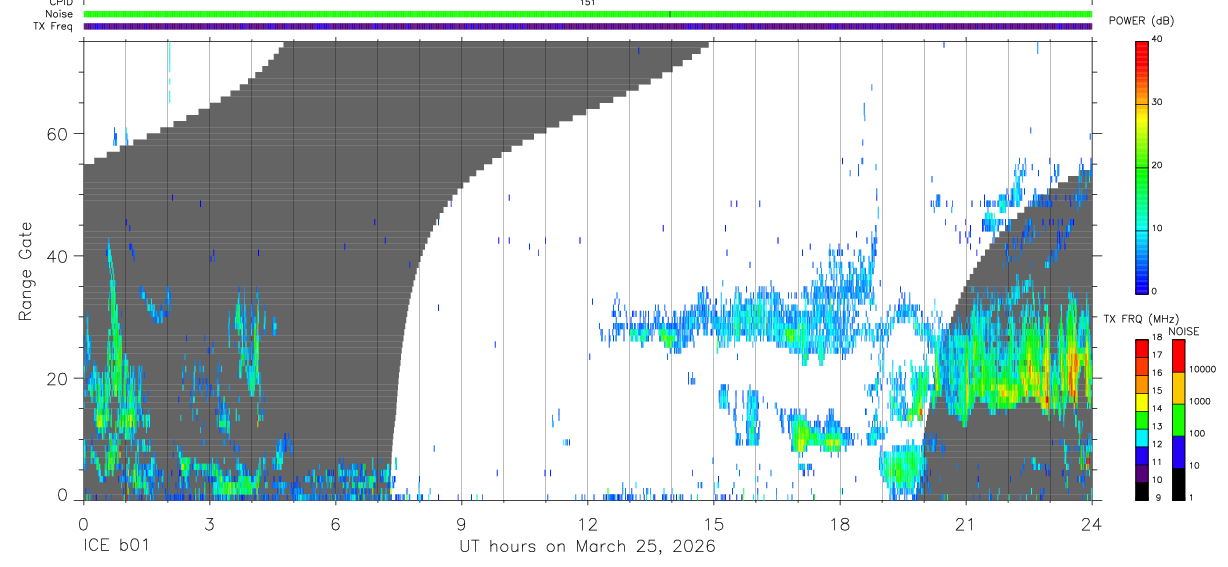Click the '10' tick on the POWER scale

tap(1158, 228)
